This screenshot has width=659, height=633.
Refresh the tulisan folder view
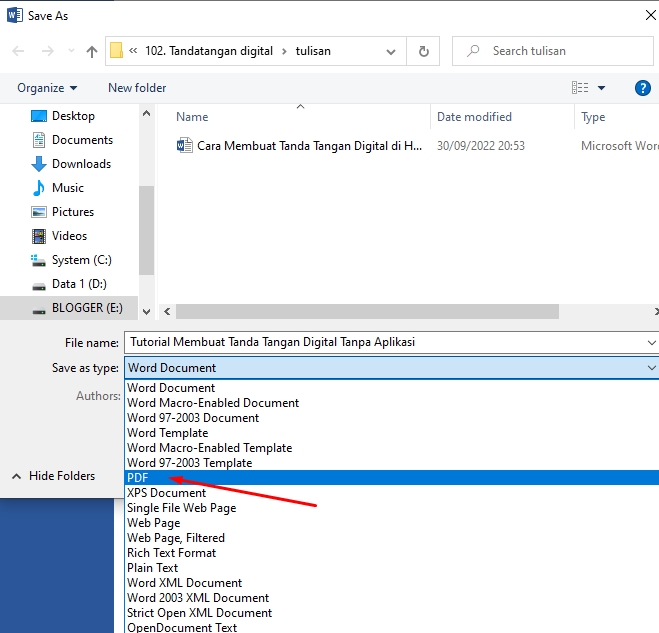(x=423, y=51)
